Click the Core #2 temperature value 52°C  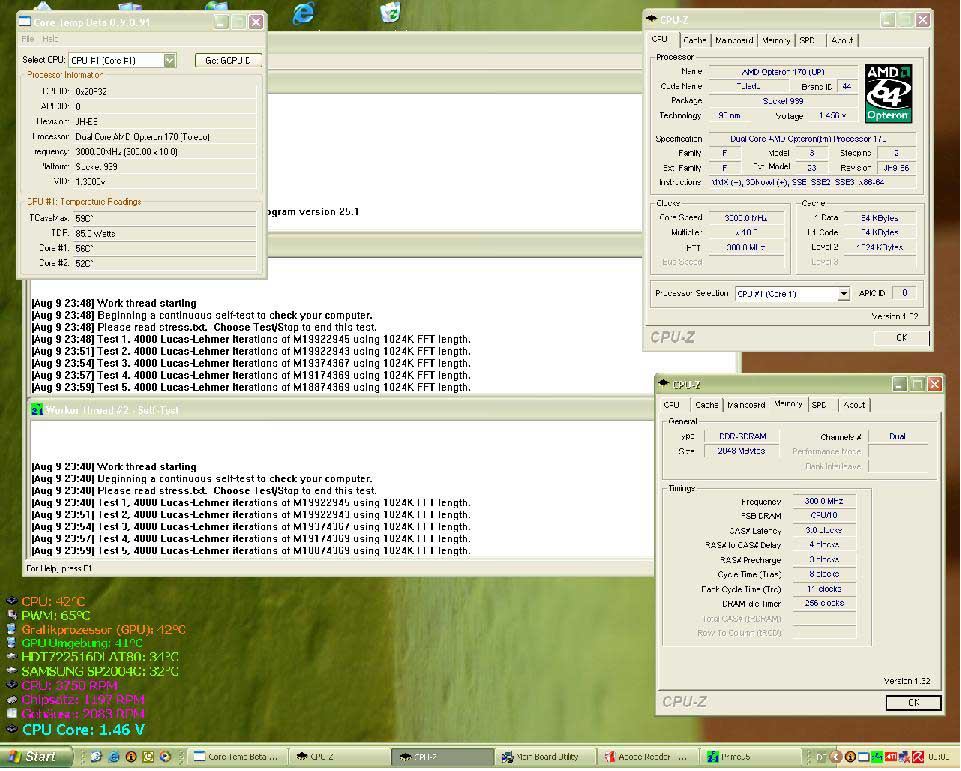(164, 263)
